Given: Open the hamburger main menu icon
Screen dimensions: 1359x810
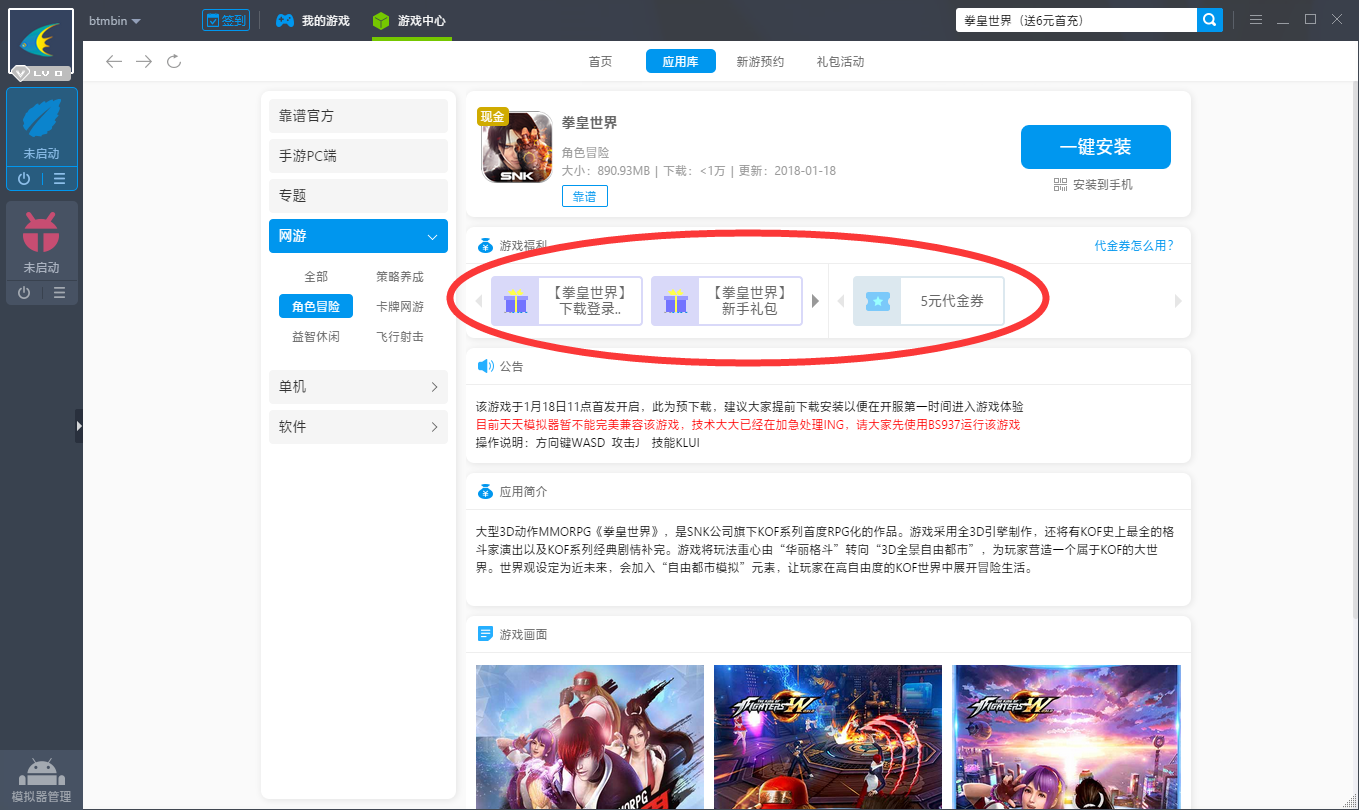Looking at the screenshot, I should pyautogui.click(x=1256, y=20).
